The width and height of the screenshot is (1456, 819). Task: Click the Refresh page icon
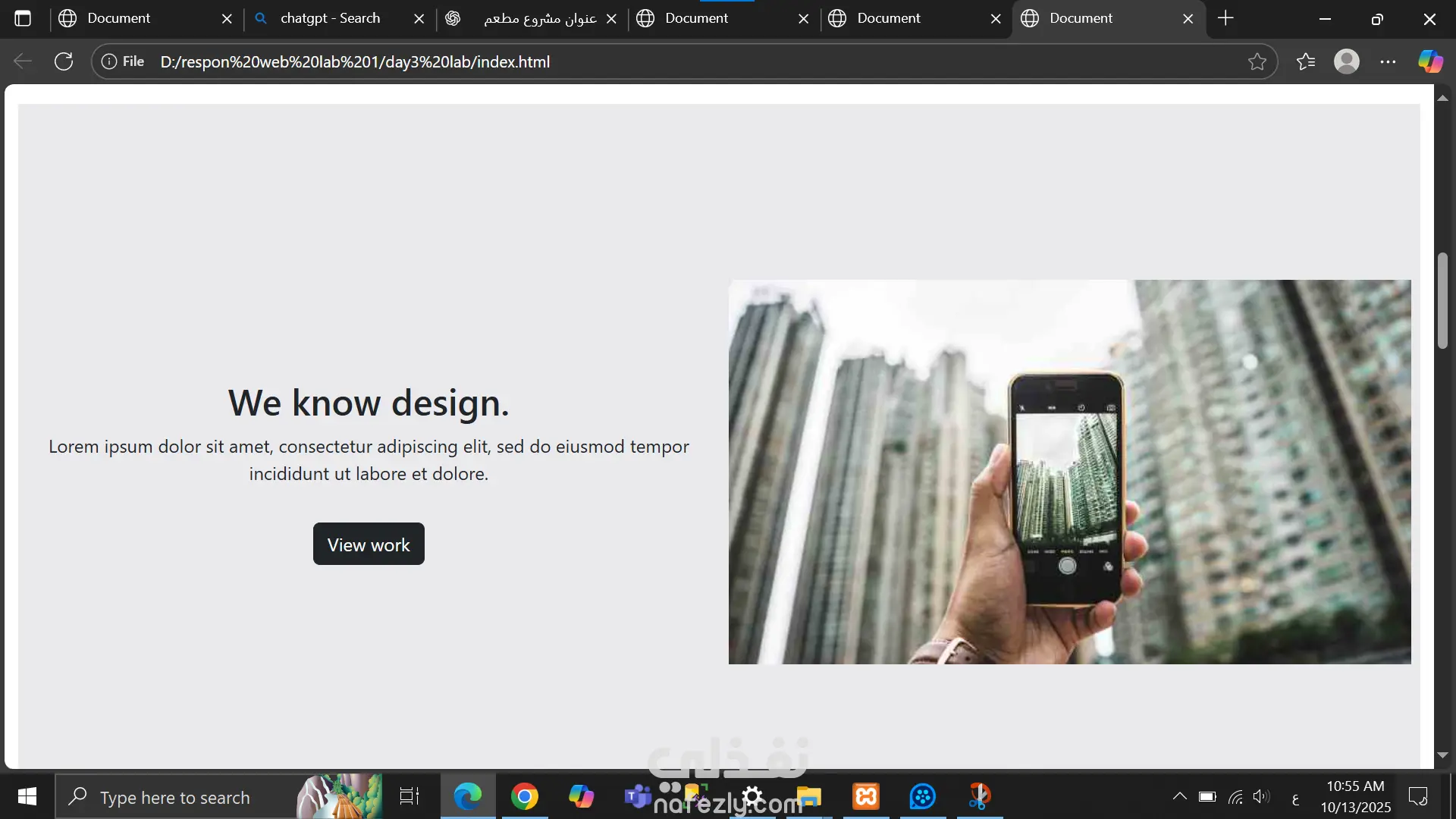pos(64,61)
